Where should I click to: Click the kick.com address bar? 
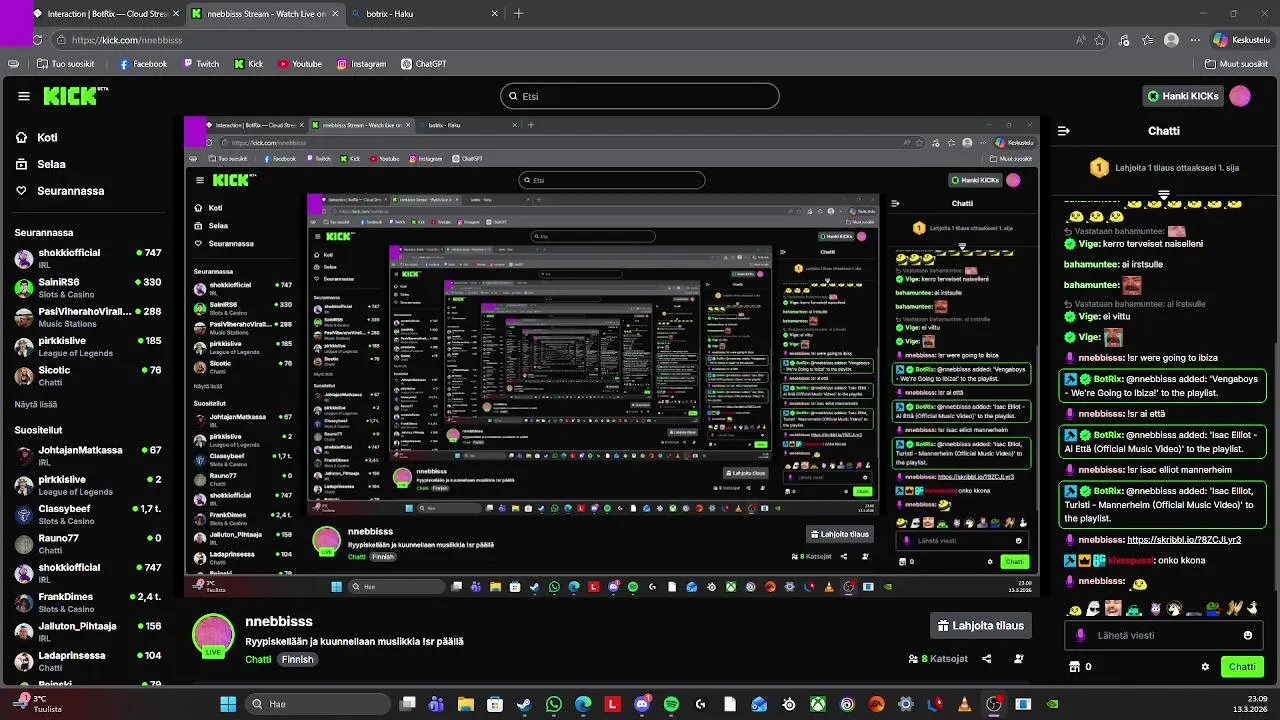(560, 40)
